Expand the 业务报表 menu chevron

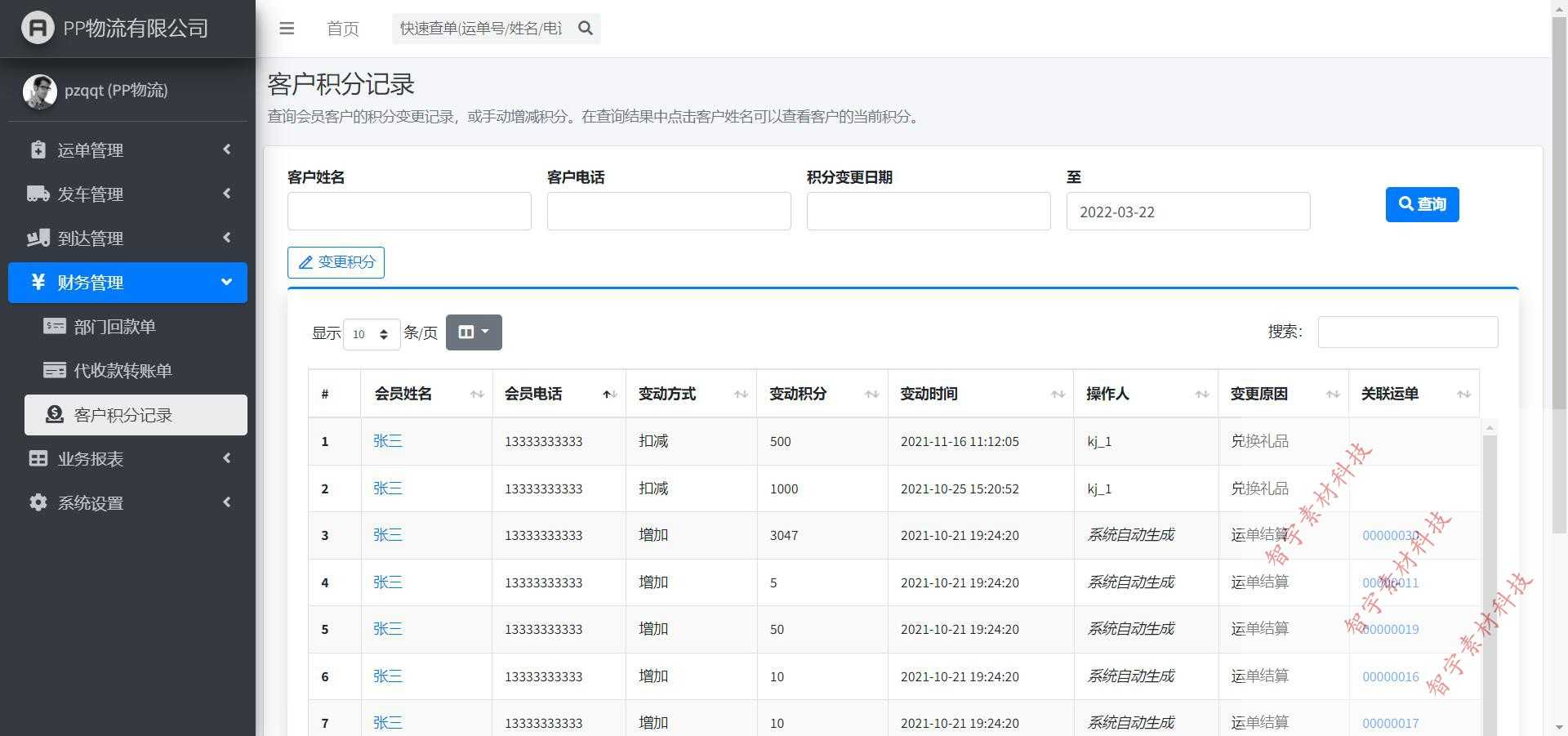click(x=226, y=458)
